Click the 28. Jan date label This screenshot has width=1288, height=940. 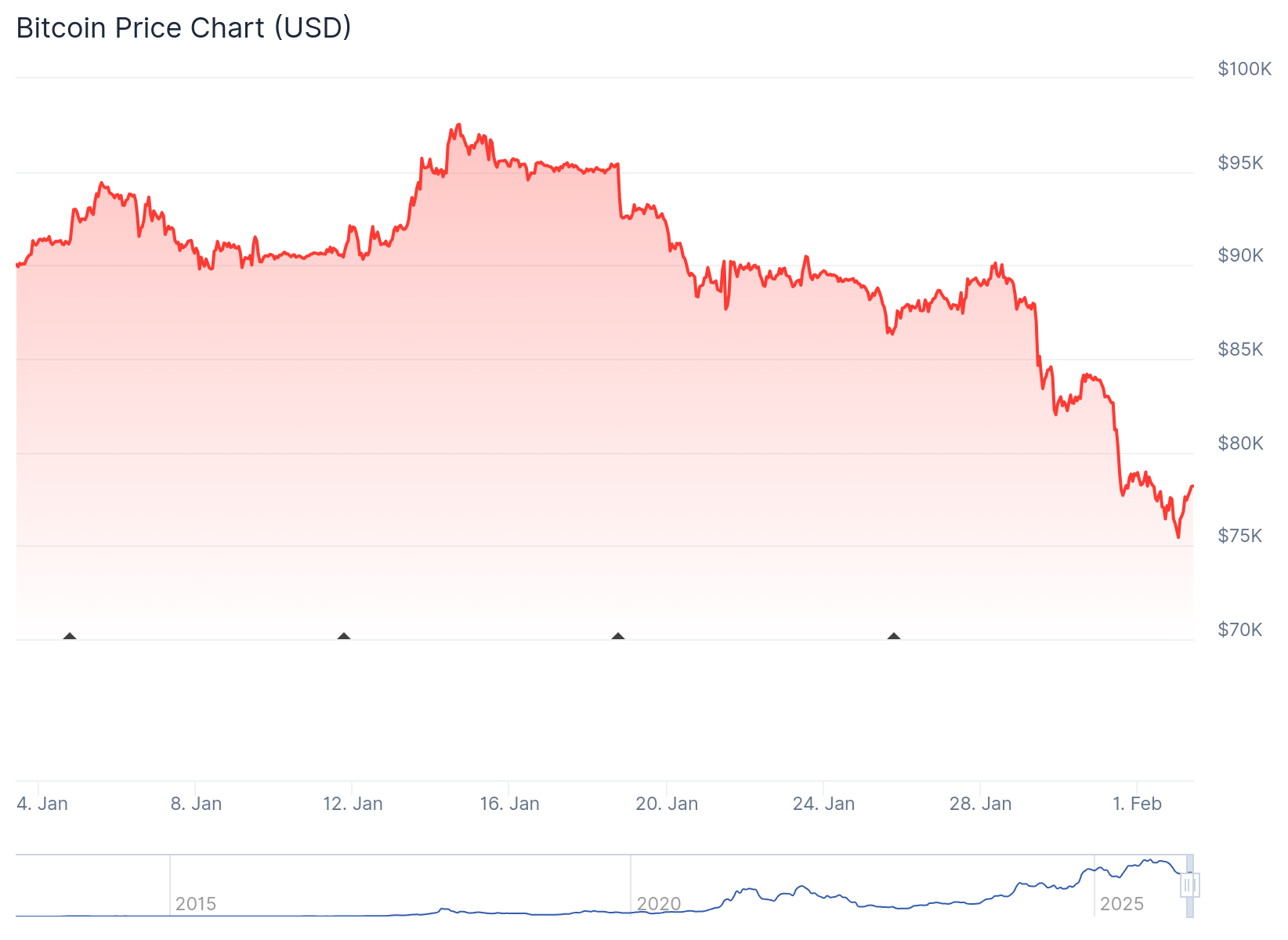point(980,804)
